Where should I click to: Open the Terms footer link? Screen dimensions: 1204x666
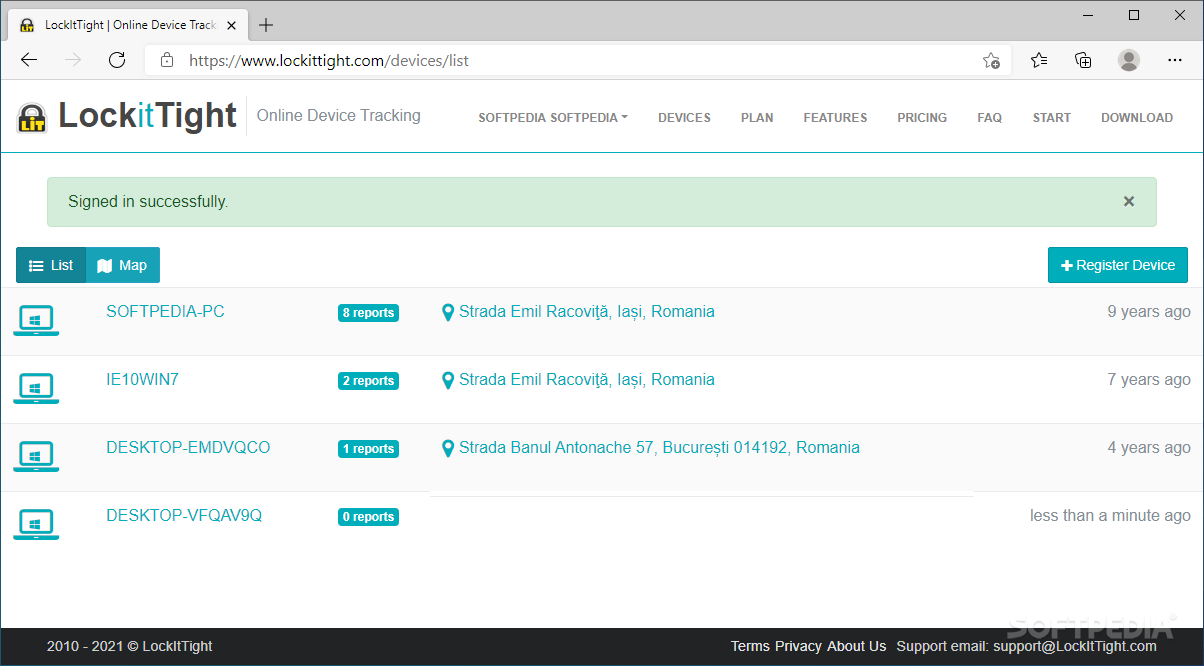point(750,646)
